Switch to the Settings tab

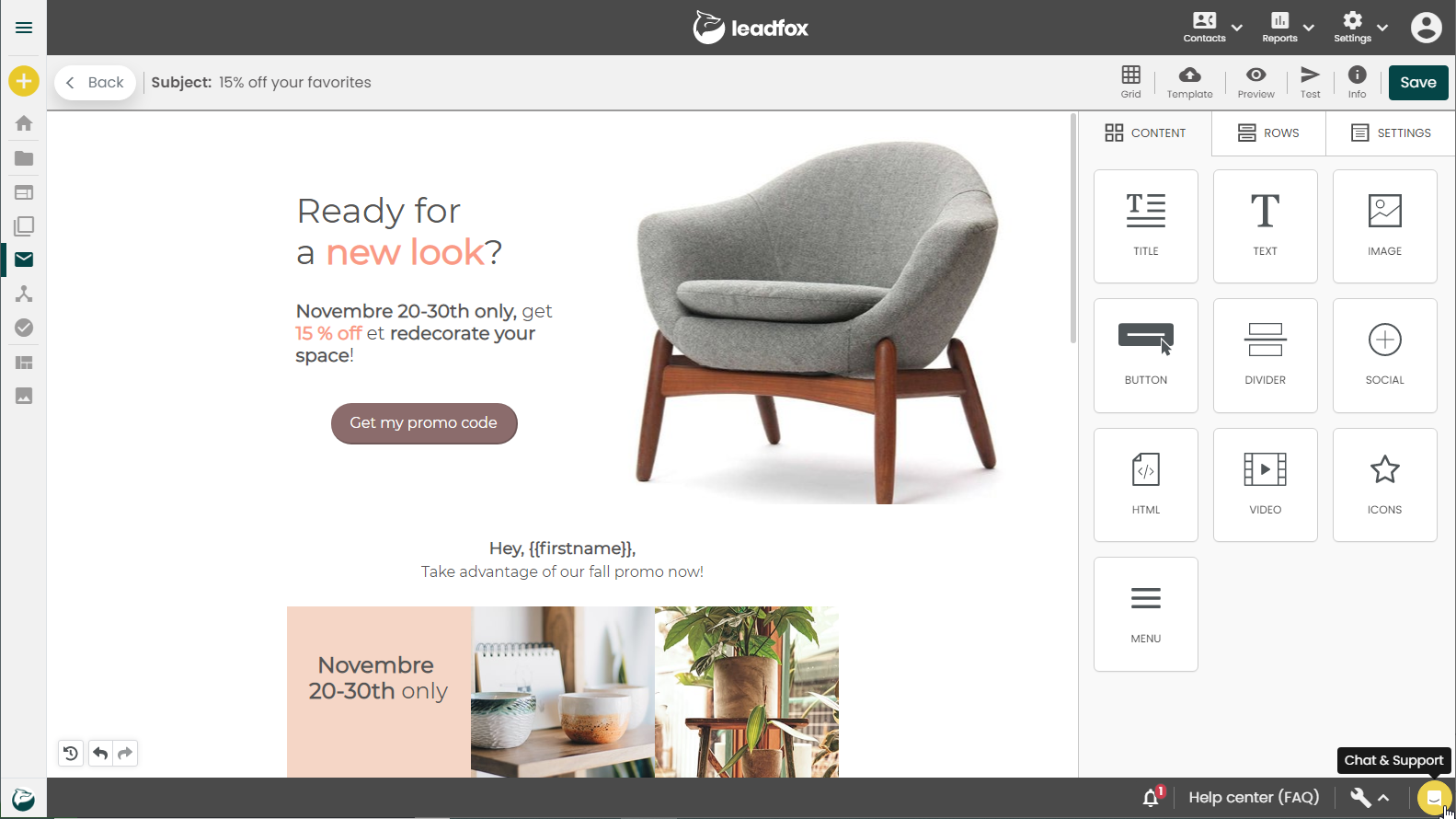[1391, 133]
